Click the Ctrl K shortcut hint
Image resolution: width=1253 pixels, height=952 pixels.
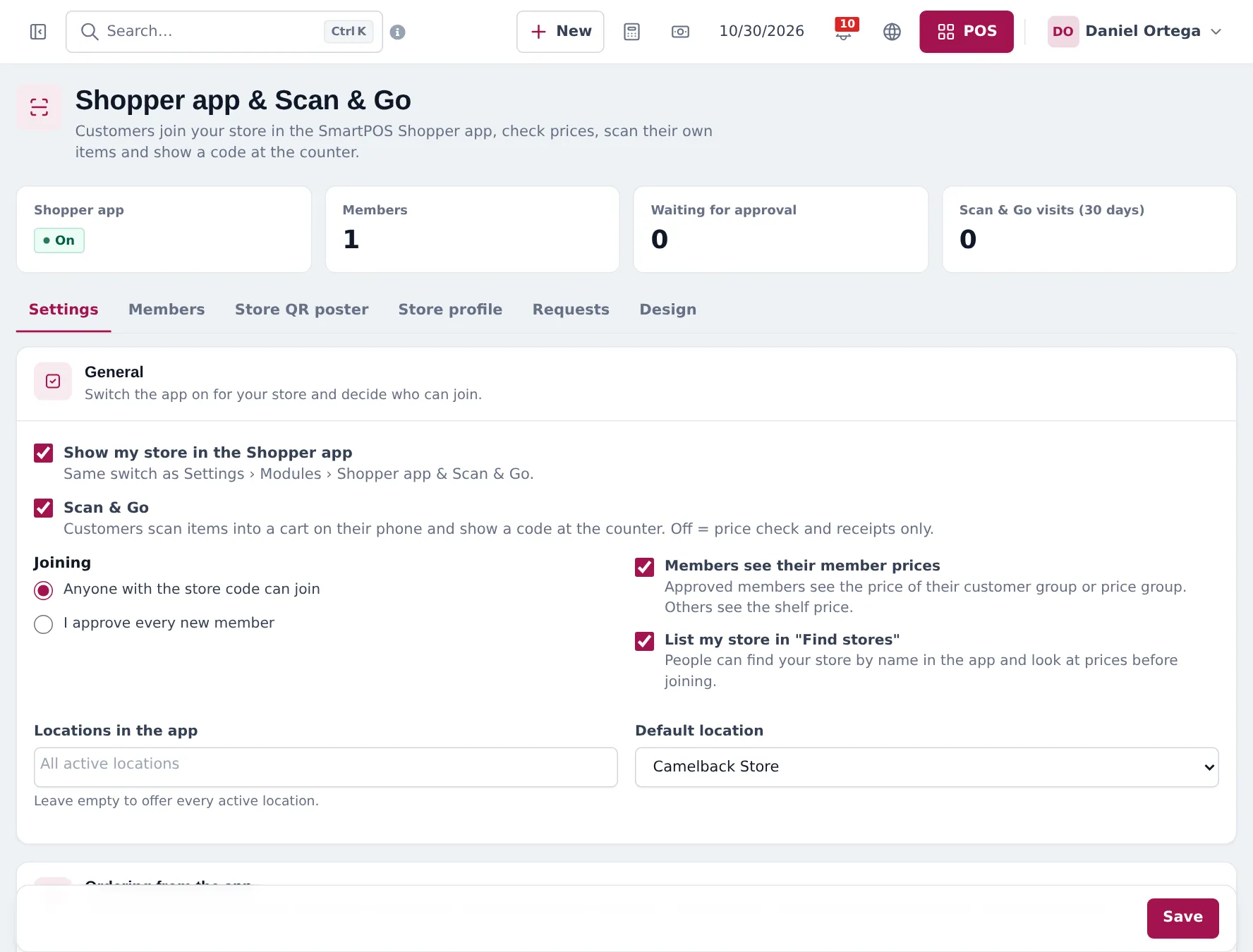[349, 32]
